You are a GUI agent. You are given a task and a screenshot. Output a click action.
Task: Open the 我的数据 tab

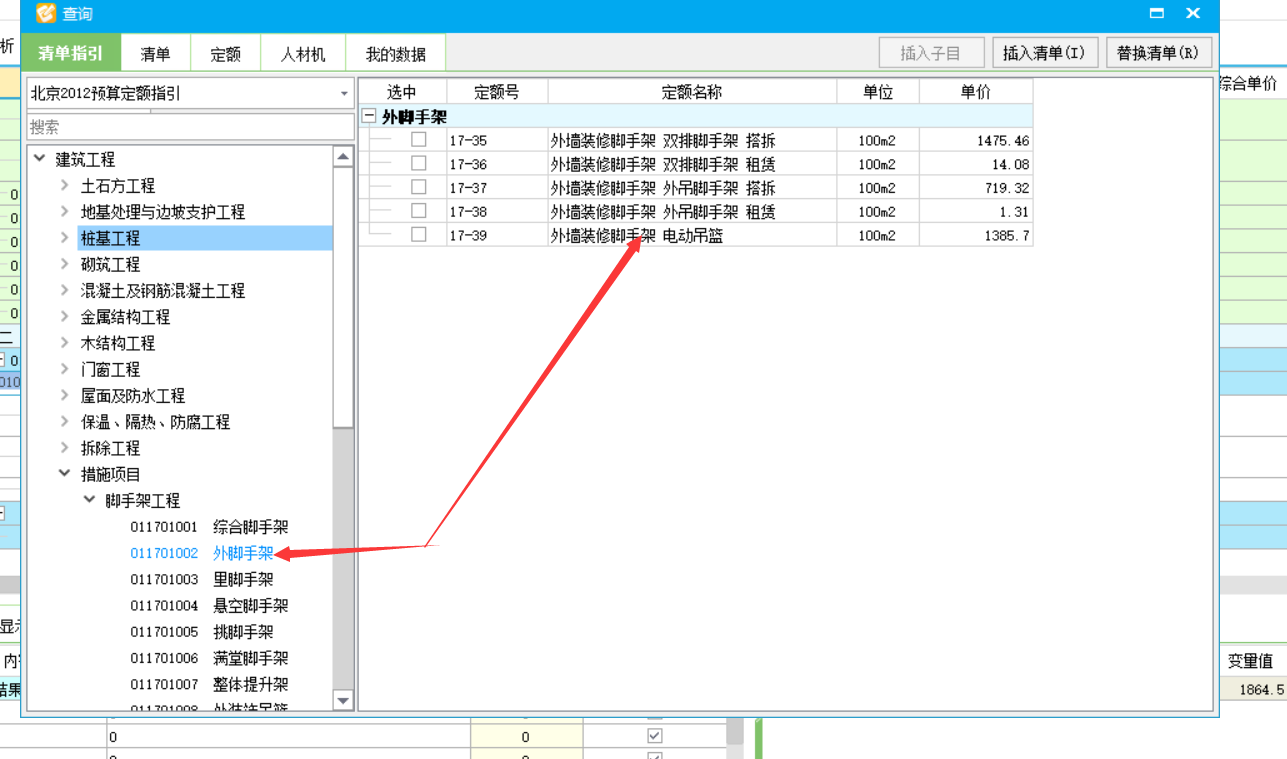coord(395,54)
